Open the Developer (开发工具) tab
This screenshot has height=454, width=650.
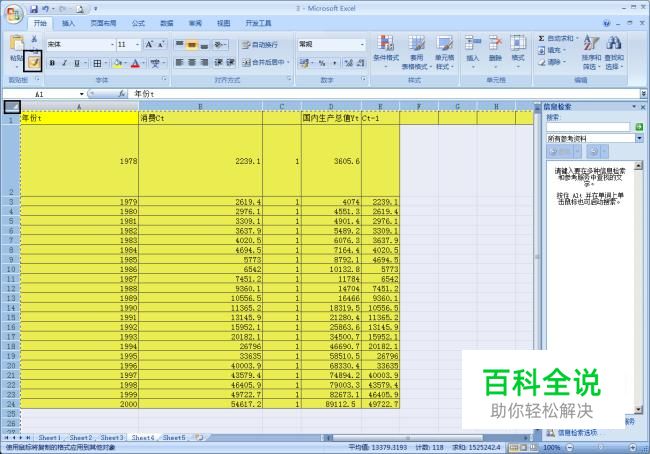point(258,23)
